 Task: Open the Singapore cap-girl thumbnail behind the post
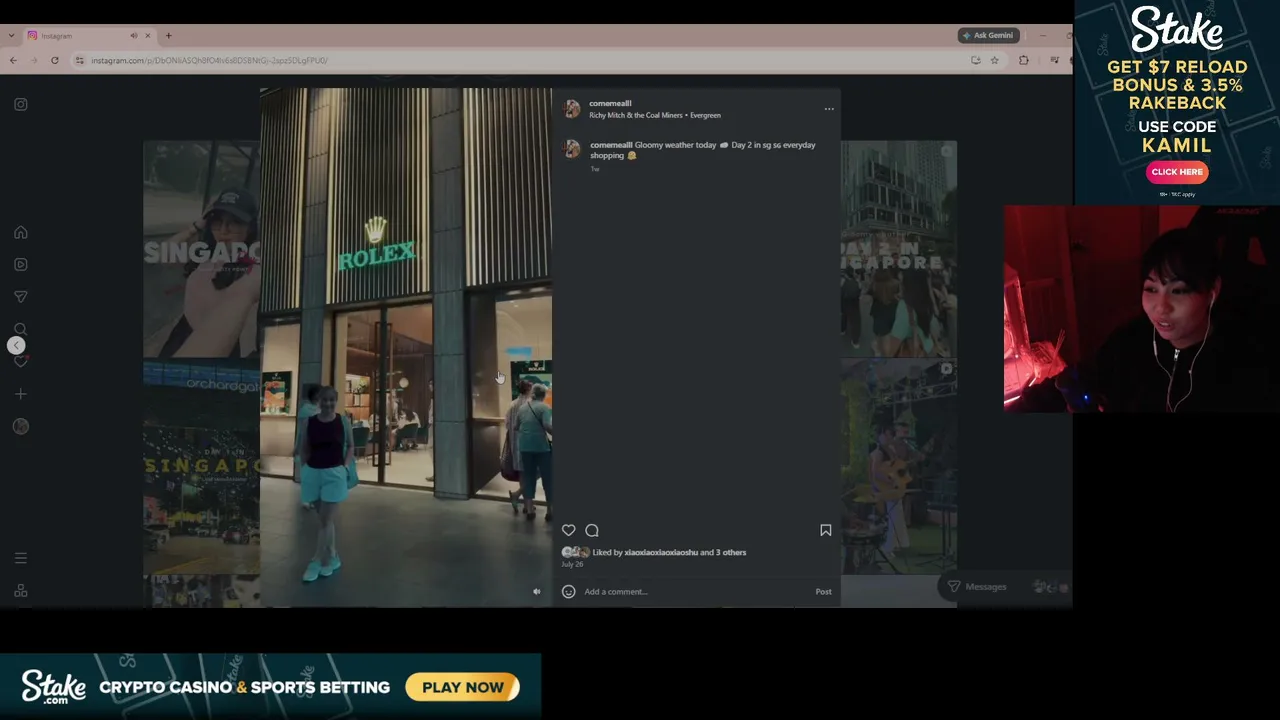coord(201,248)
